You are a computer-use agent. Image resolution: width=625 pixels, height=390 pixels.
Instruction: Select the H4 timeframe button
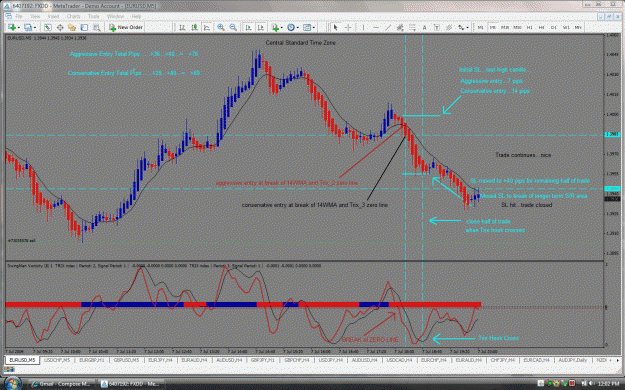point(542,27)
